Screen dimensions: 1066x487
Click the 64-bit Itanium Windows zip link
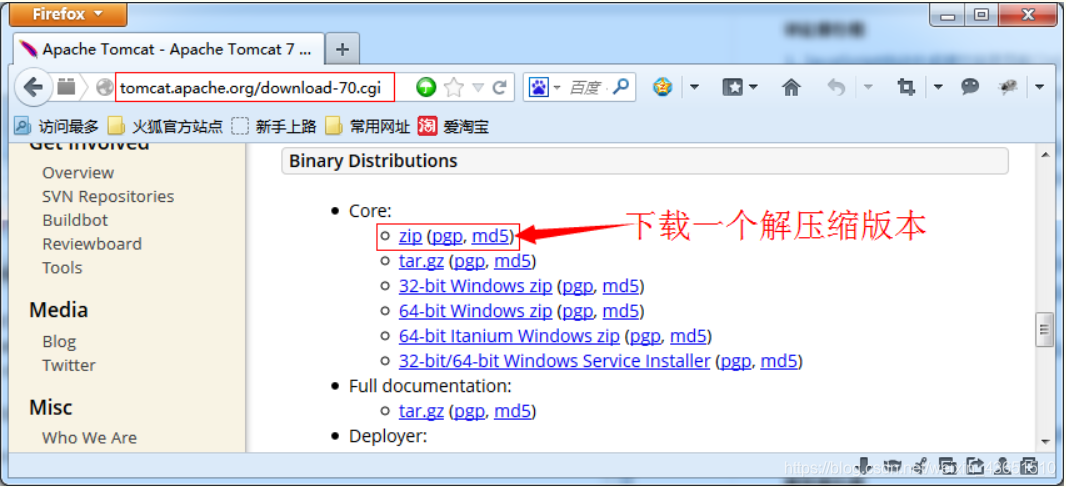[509, 336]
